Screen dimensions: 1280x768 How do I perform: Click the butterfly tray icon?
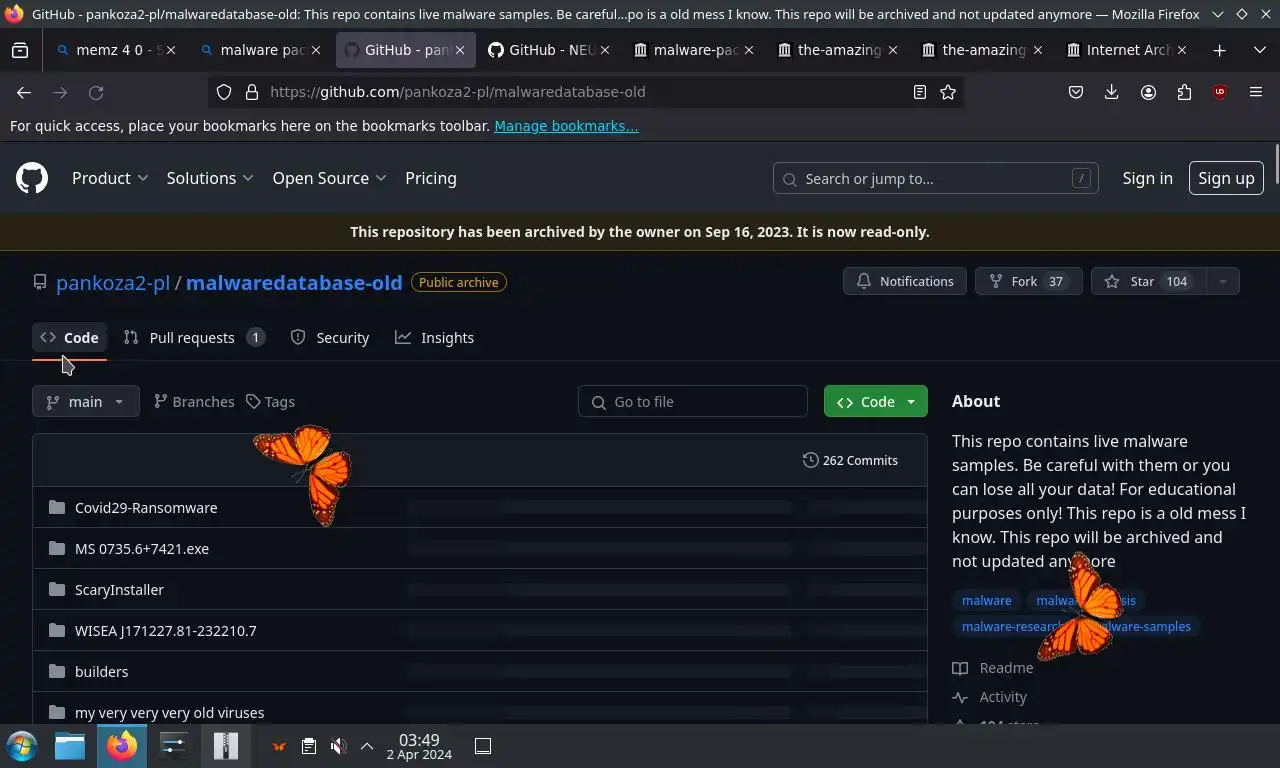[280, 746]
